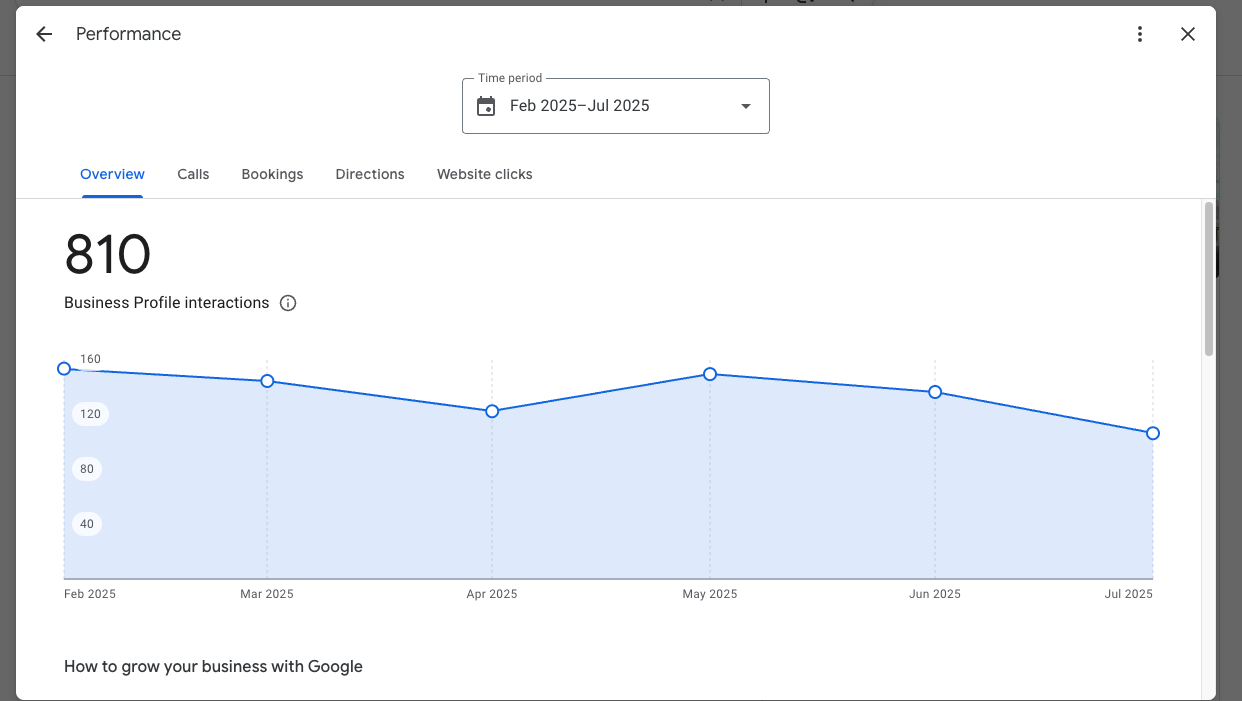Click the calendar icon in Time period

point(486,106)
